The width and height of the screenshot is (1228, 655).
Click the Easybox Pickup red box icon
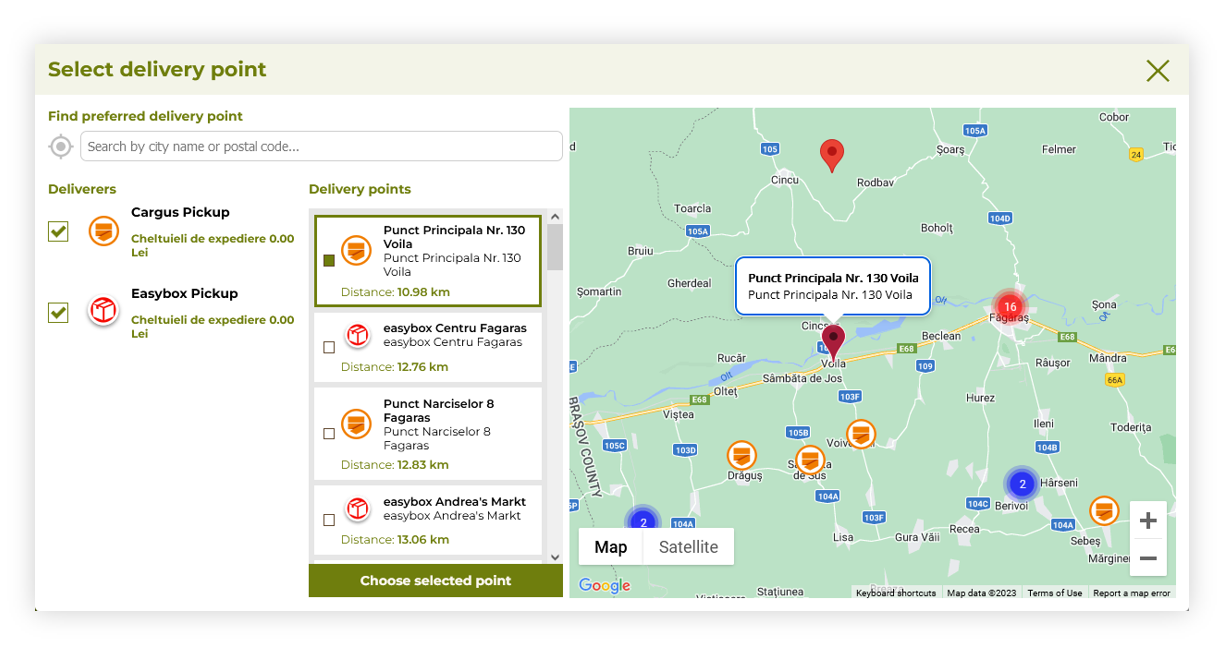point(103,311)
